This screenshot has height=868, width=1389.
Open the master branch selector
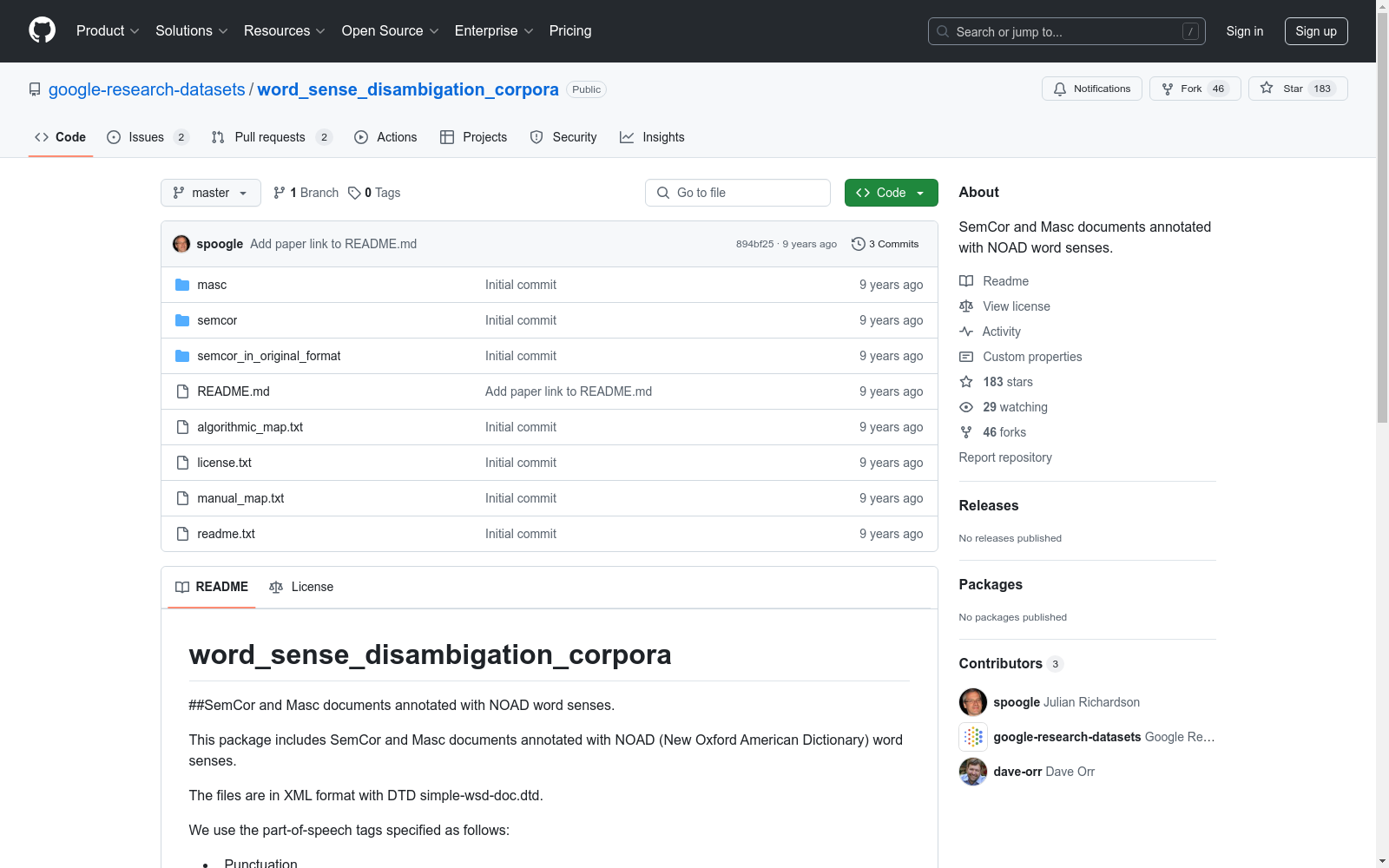(211, 193)
